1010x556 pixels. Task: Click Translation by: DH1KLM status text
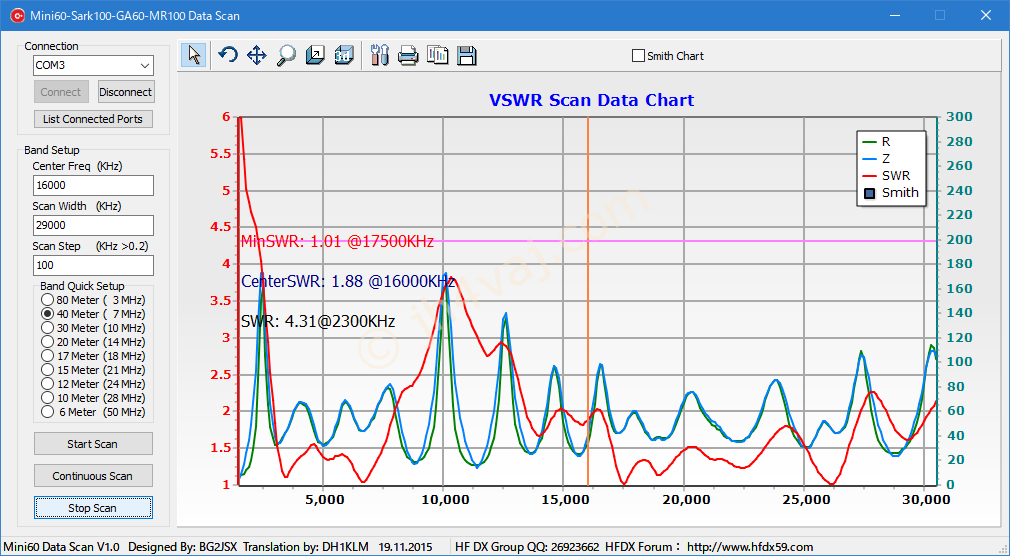[x=307, y=547]
